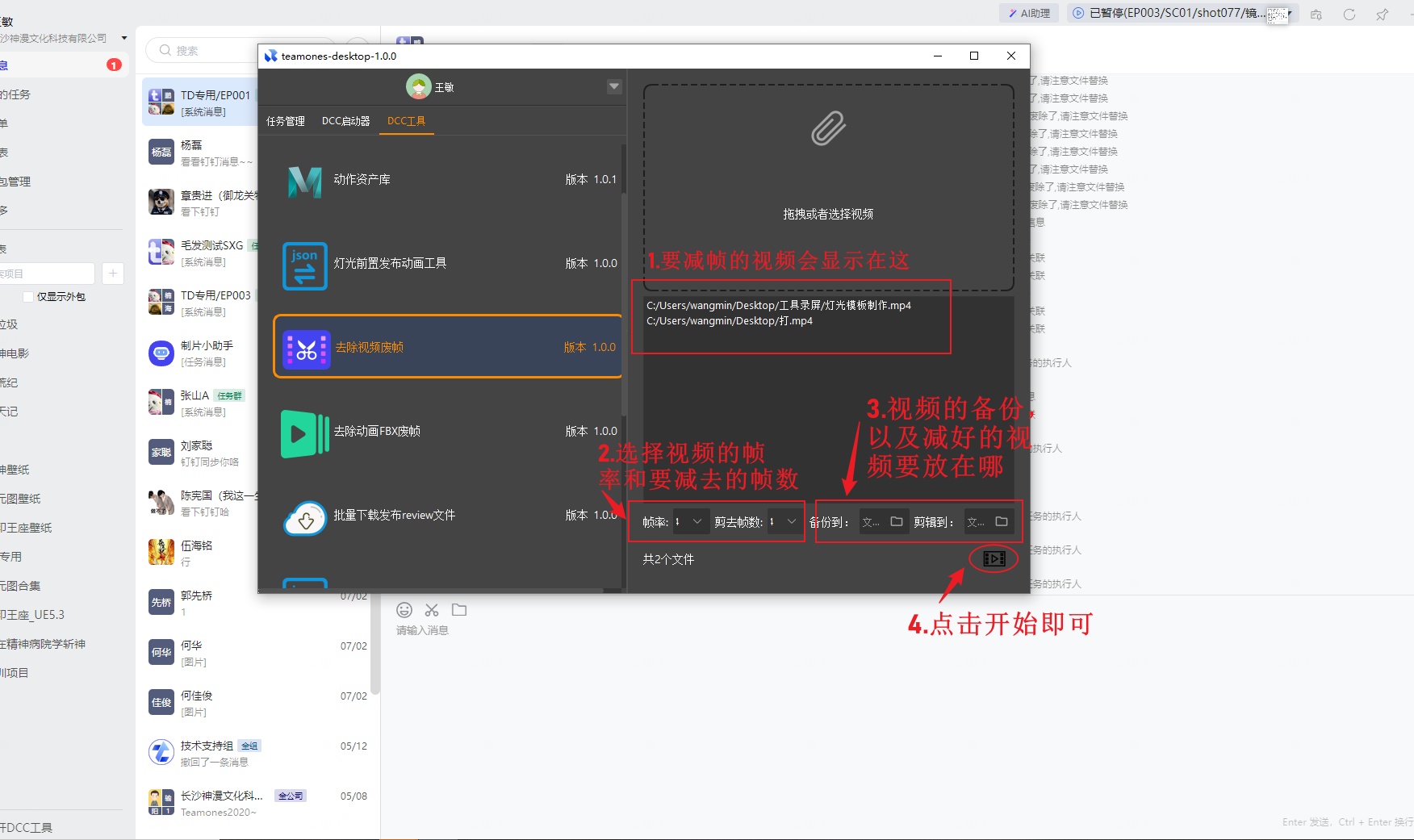Switch to the DCC启动器 tab

point(345,121)
